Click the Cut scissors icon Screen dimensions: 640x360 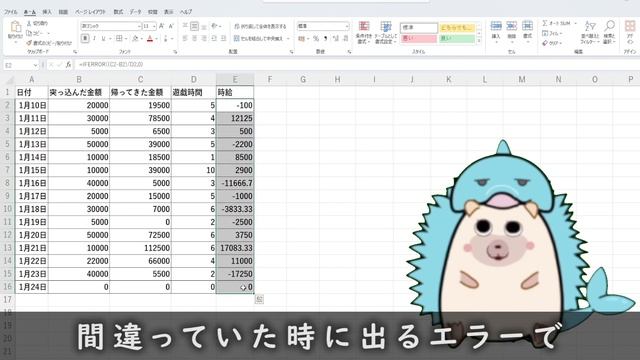(x=29, y=23)
